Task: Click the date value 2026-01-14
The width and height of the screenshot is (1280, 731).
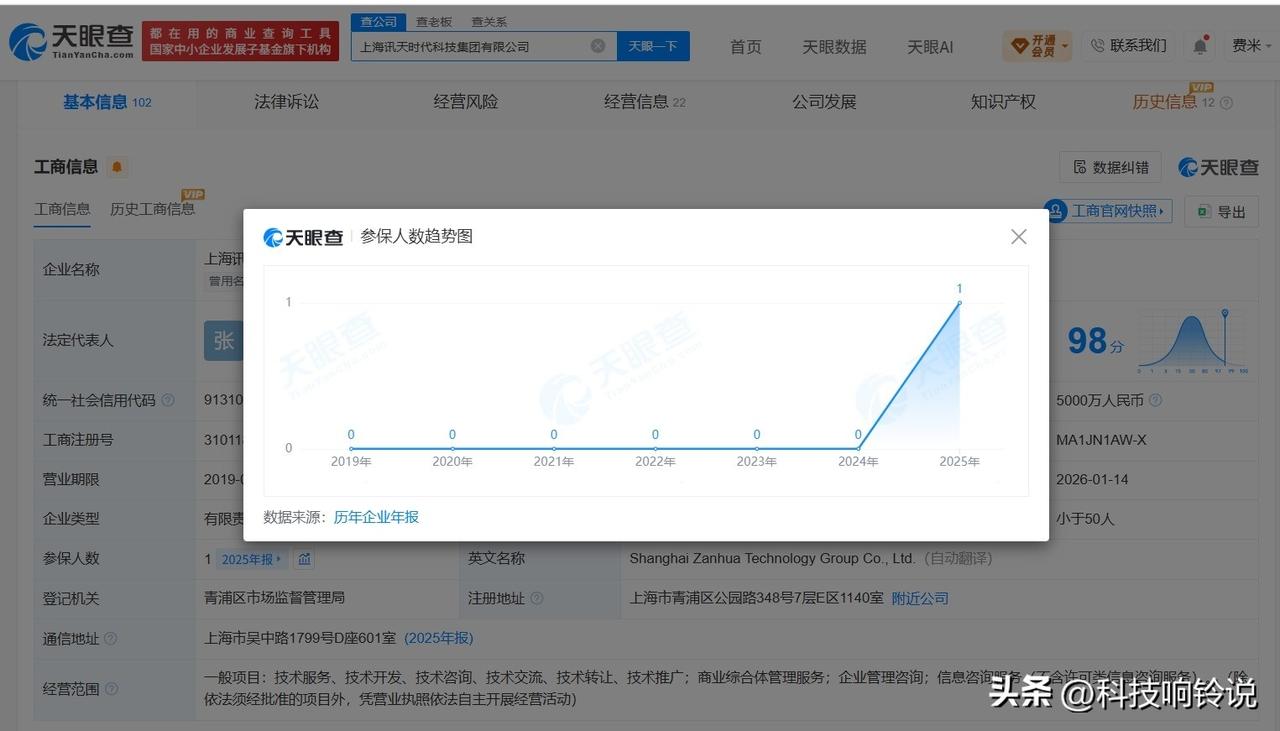Action: point(1092,479)
